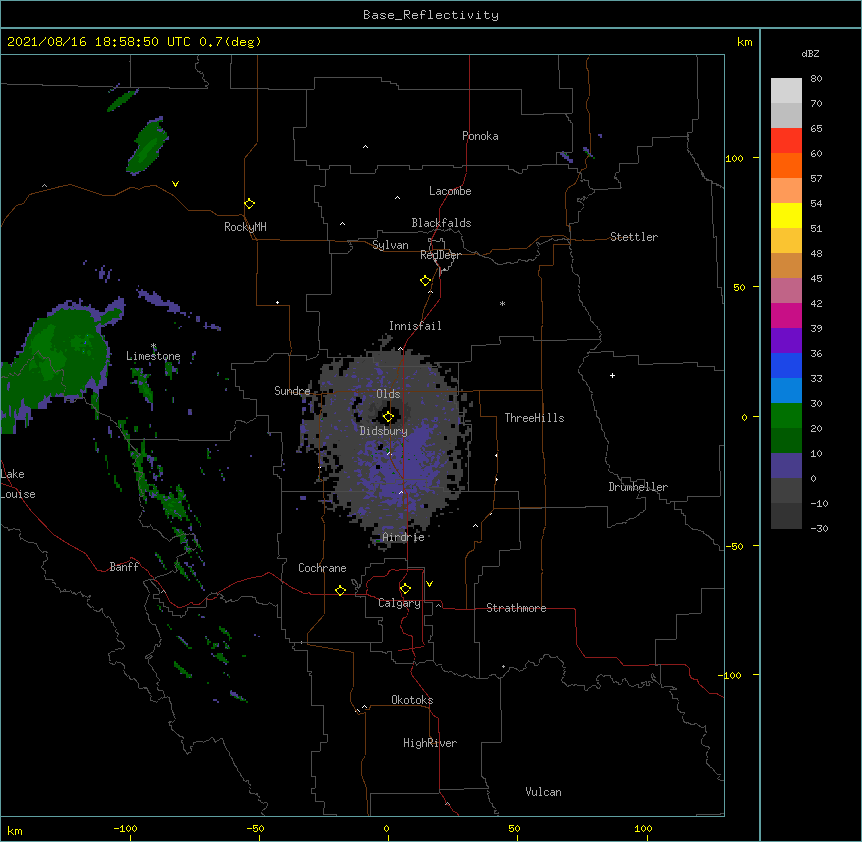Screen dimensions: 862x842
Task: Click the Limestone label
Action: coord(153,356)
